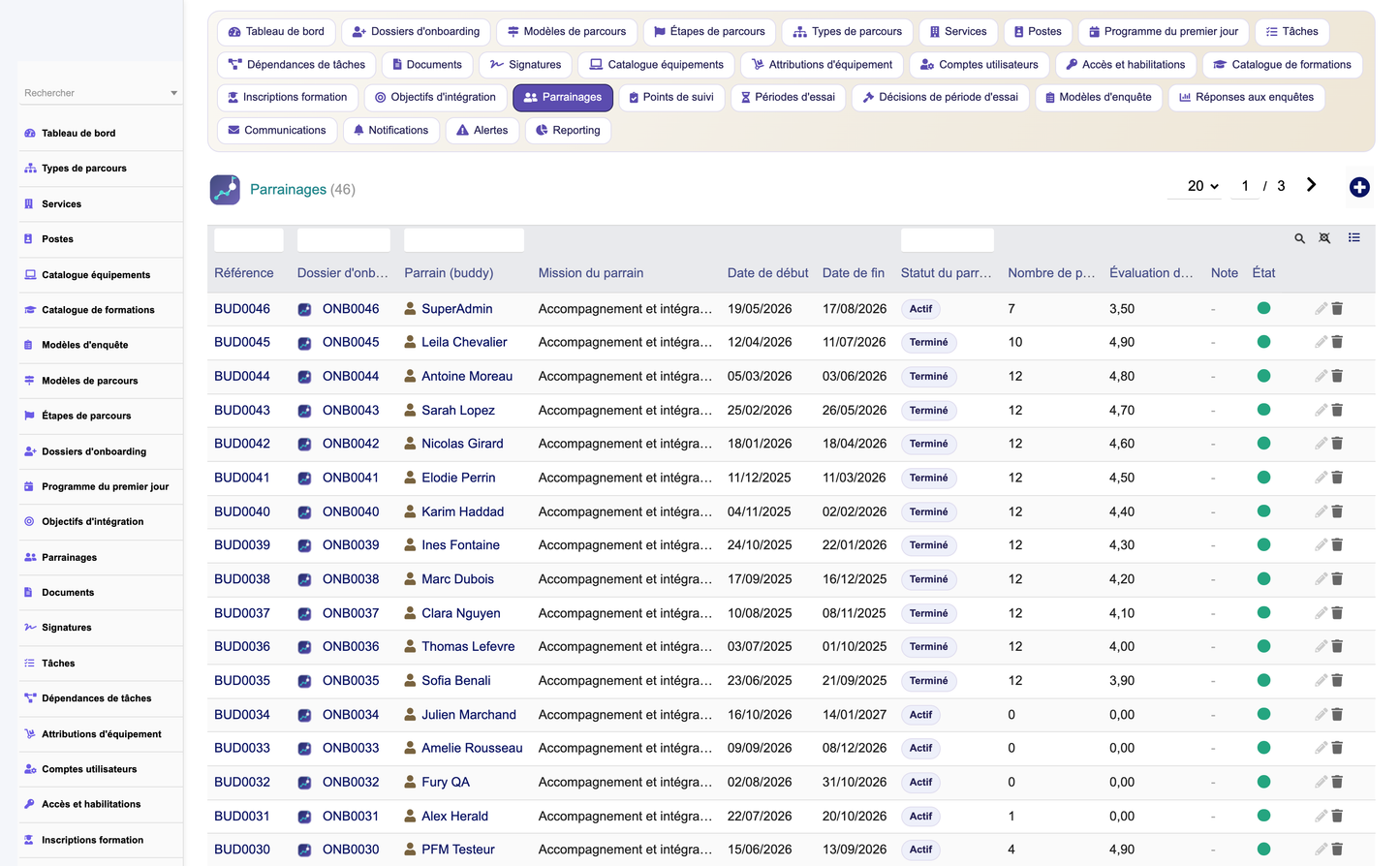This screenshot has height=866, width=1400.
Task: Click evaluation value 4,90 for BUD0045
Action: point(1122,342)
